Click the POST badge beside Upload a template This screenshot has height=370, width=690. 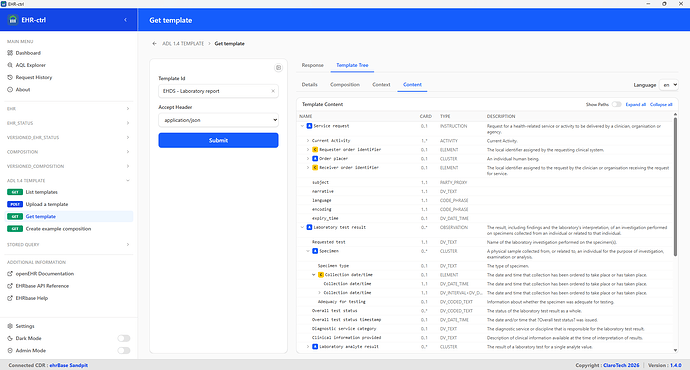pyautogui.click(x=15, y=205)
